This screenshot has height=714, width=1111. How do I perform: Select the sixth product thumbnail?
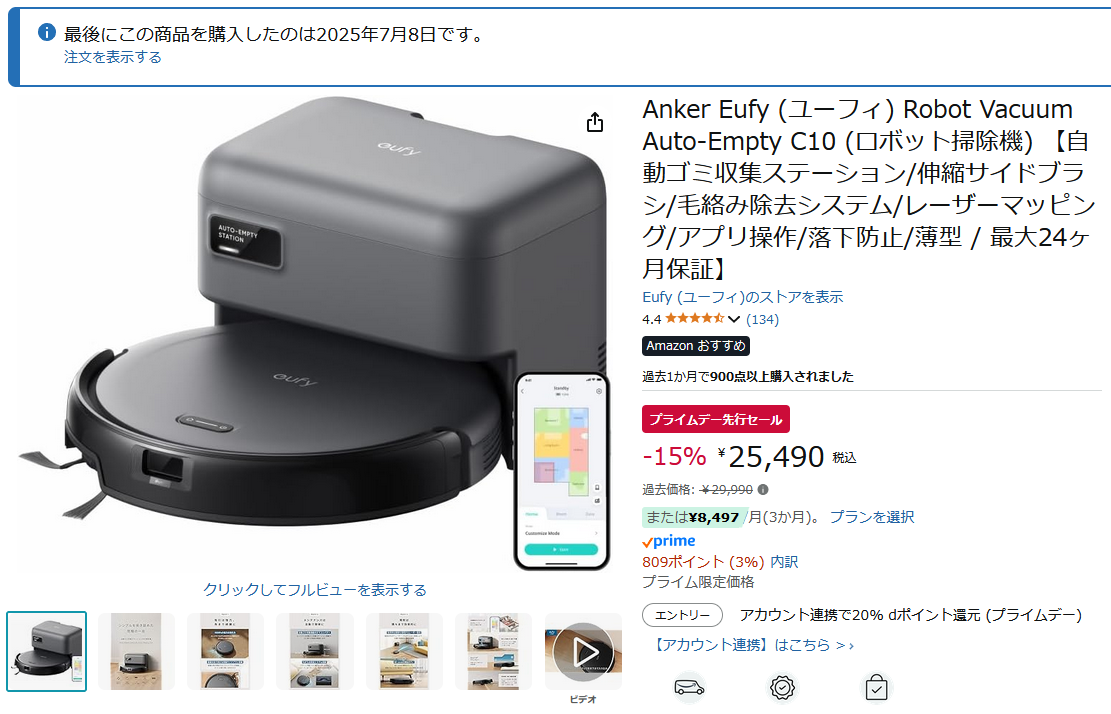494,652
